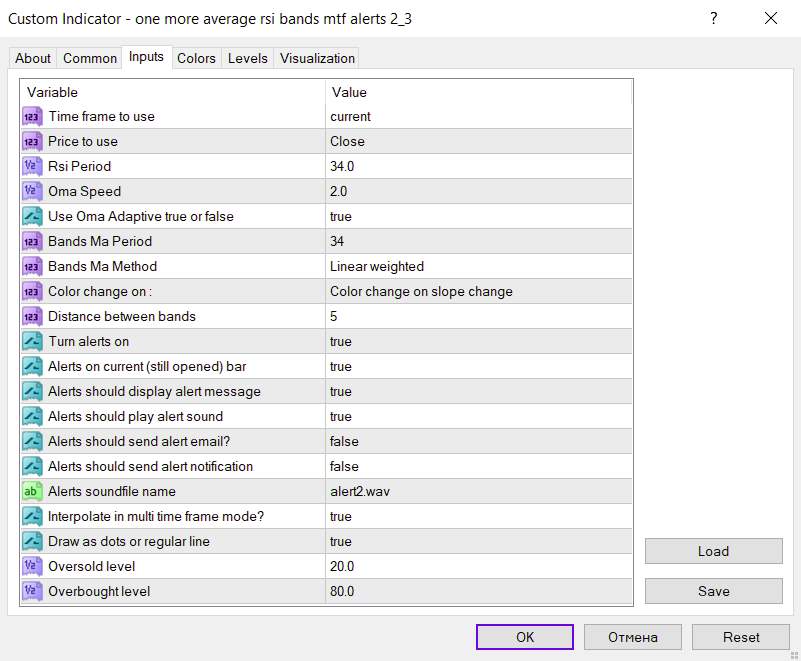This screenshot has height=661, width=801.
Task: Toggle Alerts should send alert email value
Action: click(x=478, y=441)
